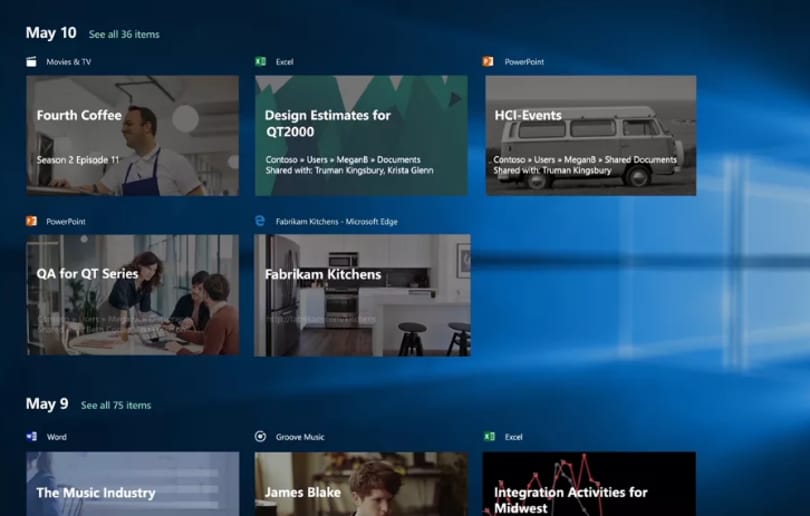Click the PowerPoint icon above HCI-Events
Image resolution: width=810 pixels, height=516 pixels.
point(488,61)
